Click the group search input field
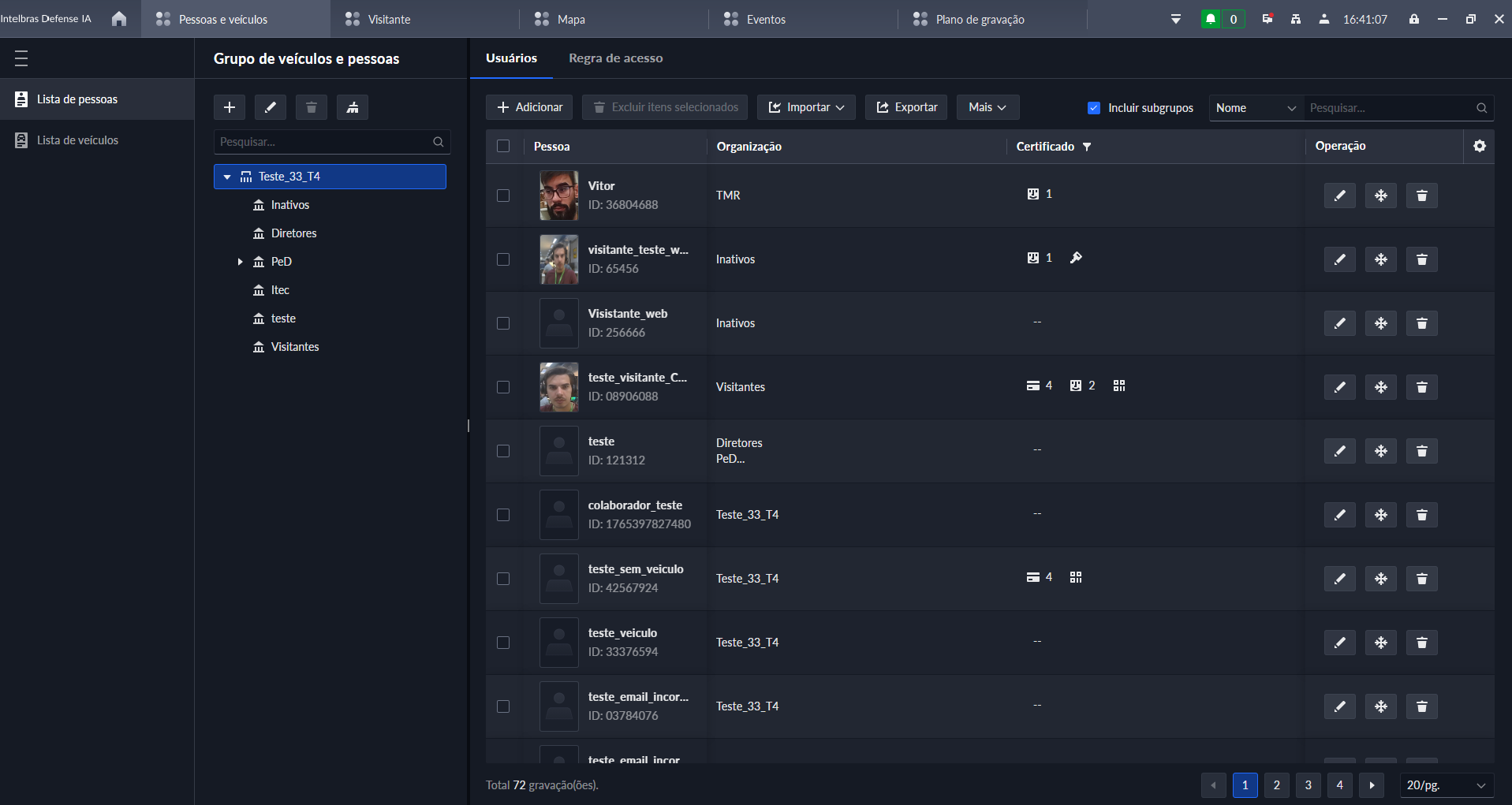The image size is (1512, 805). pyautogui.click(x=323, y=142)
